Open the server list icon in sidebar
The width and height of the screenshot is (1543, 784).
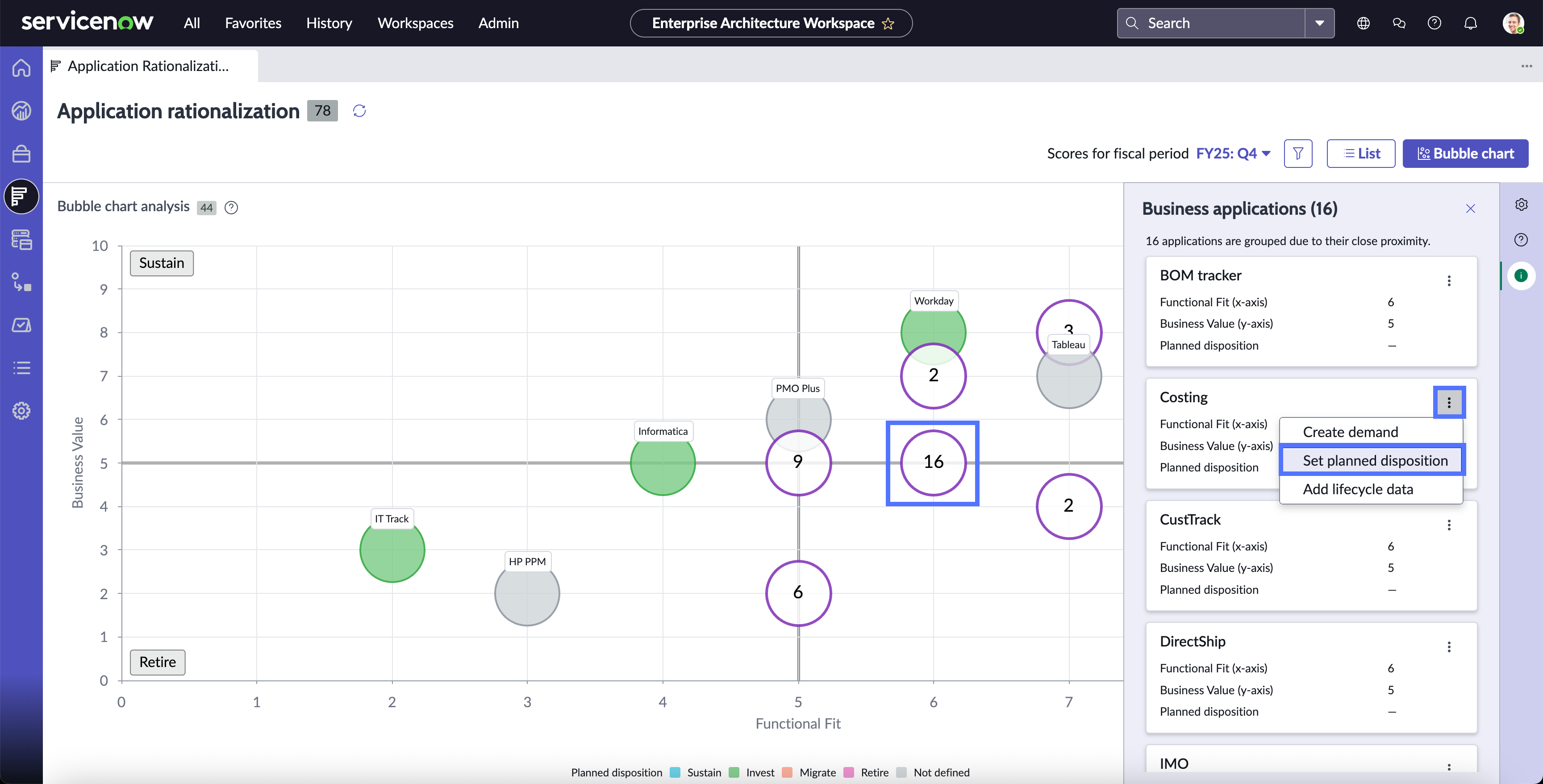21,240
